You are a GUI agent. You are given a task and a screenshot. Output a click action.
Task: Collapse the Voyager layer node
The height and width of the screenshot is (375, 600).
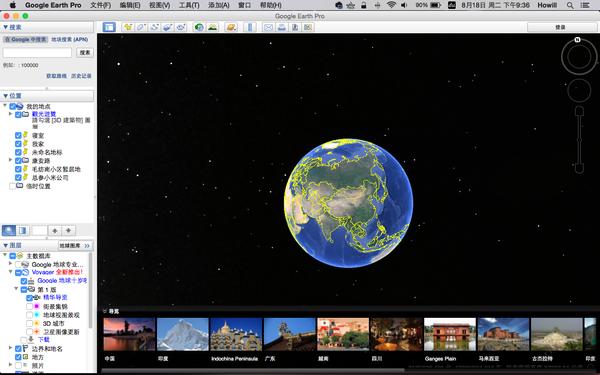[10, 271]
